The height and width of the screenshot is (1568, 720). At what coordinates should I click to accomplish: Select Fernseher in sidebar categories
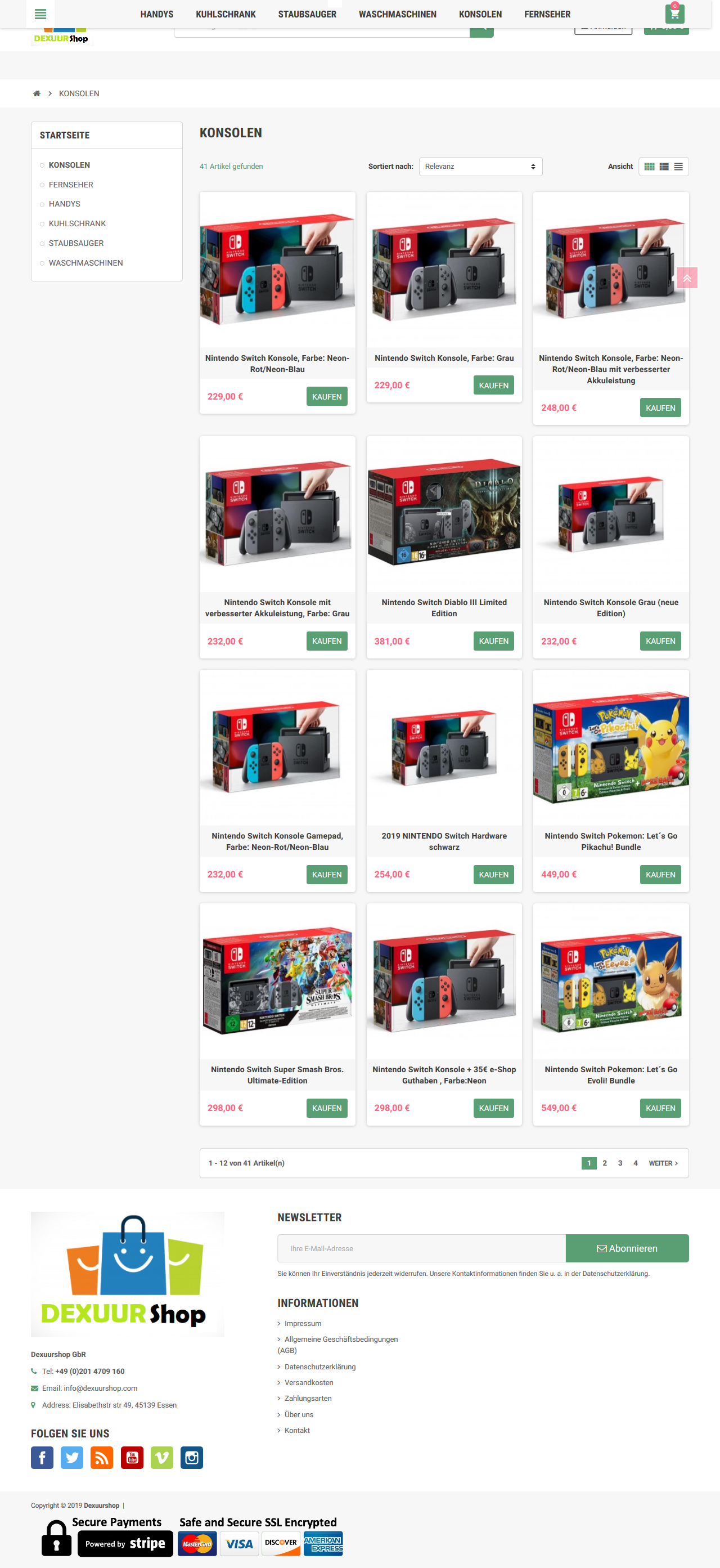pyautogui.click(x=70, y=185)
